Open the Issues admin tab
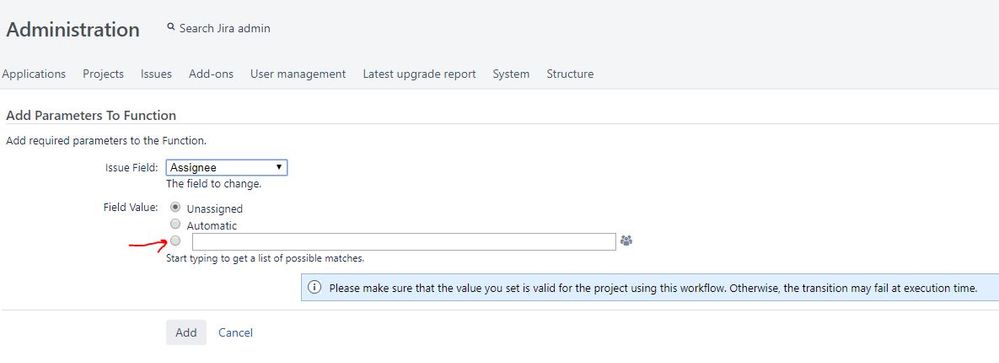Image resolution: width=999 pixels, height=363 pixels. pyautogui.click(x=156, y=74)
